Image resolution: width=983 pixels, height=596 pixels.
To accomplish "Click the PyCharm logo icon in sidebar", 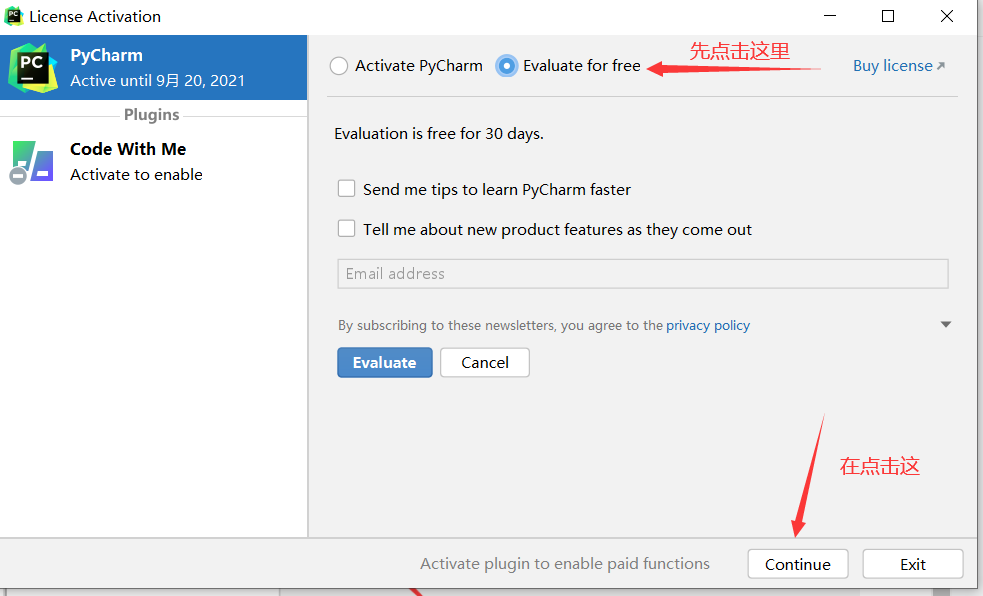I will (33, 68).
